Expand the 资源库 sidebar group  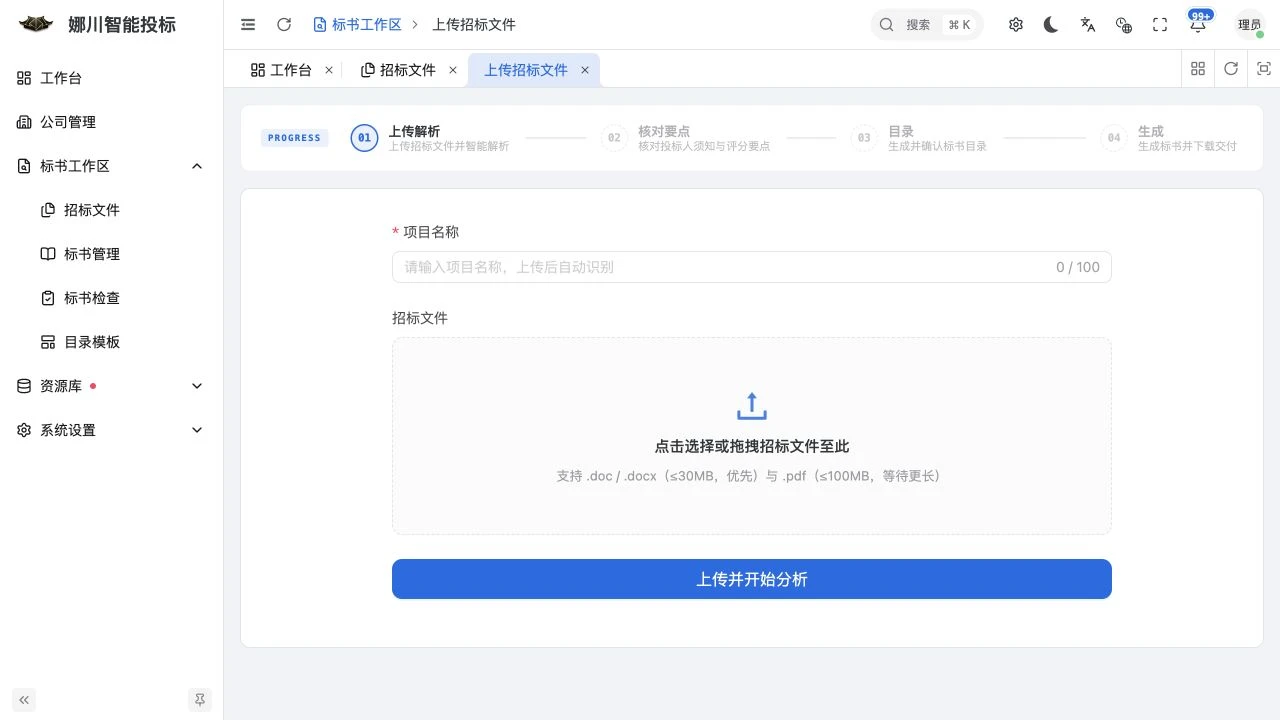[x=112, y=386]
